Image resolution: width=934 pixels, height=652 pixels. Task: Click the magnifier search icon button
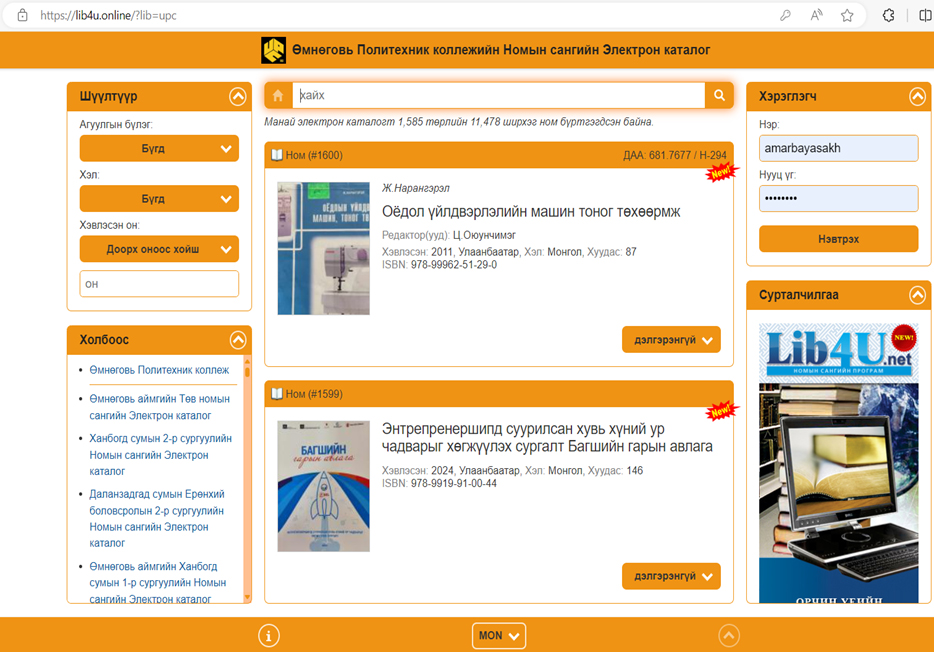[x=719, y=96]
